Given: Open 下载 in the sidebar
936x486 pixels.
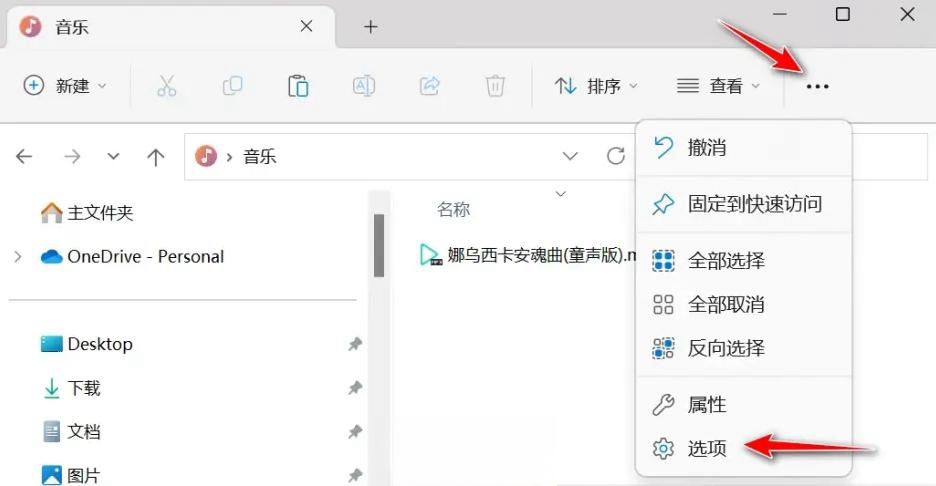Looking at the screenshot, I should point(72,388).
